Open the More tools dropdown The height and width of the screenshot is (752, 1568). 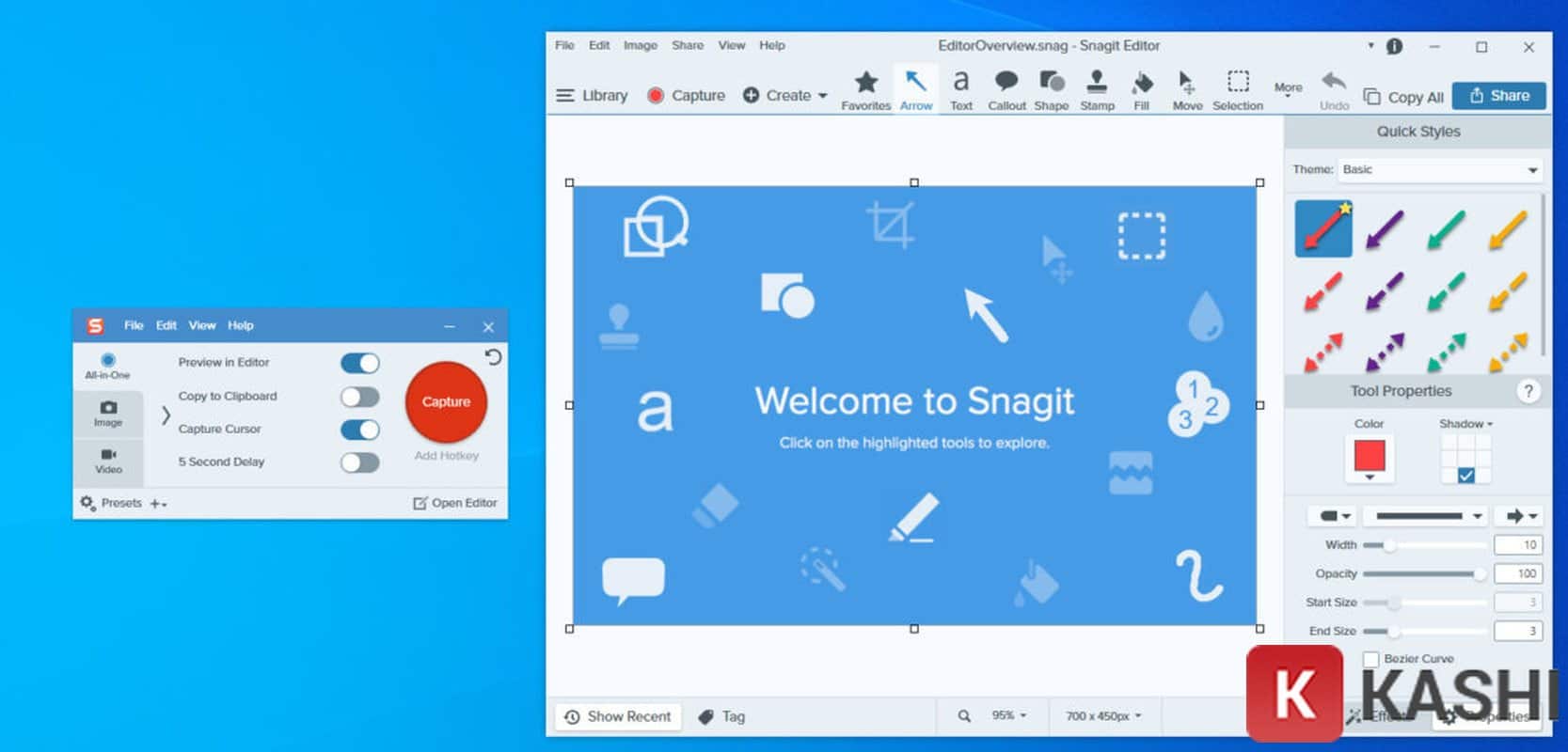click(x=1289, y=88)
